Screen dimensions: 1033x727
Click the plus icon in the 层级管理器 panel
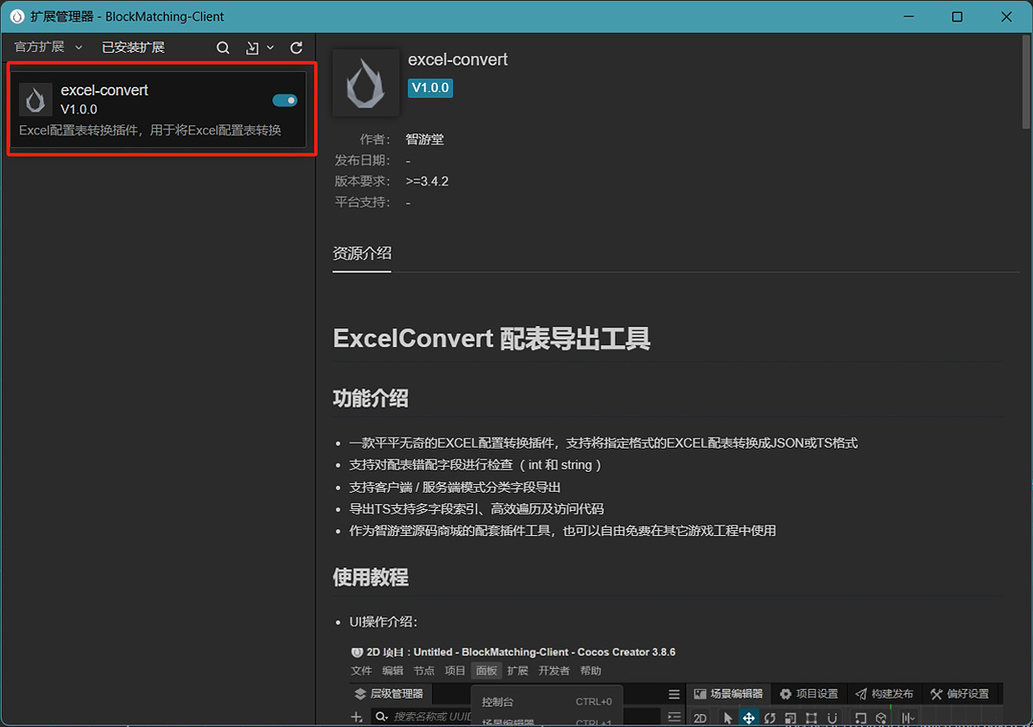coord(357,717)
